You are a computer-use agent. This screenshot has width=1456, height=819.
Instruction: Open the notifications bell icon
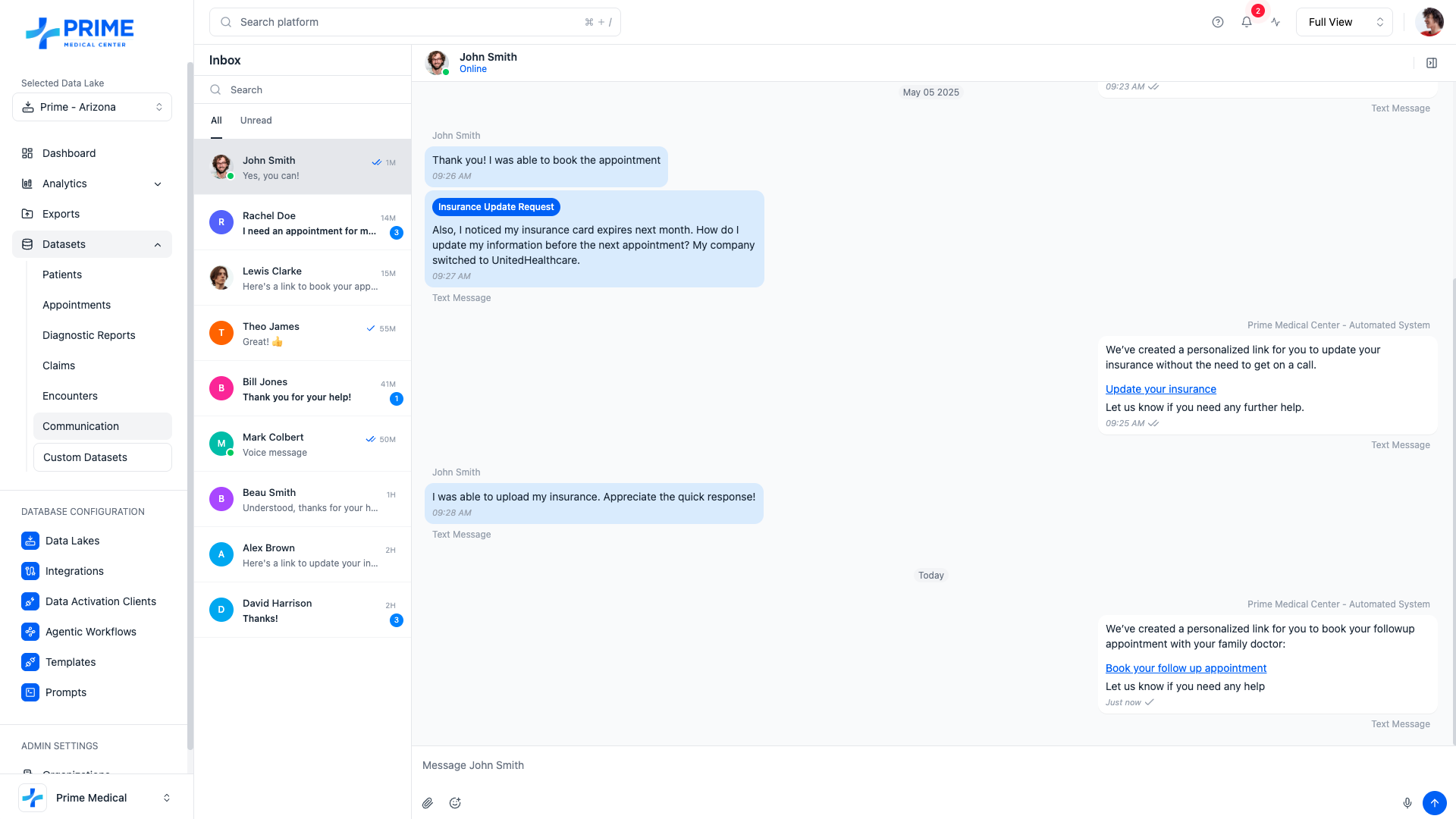[1247, 22]
